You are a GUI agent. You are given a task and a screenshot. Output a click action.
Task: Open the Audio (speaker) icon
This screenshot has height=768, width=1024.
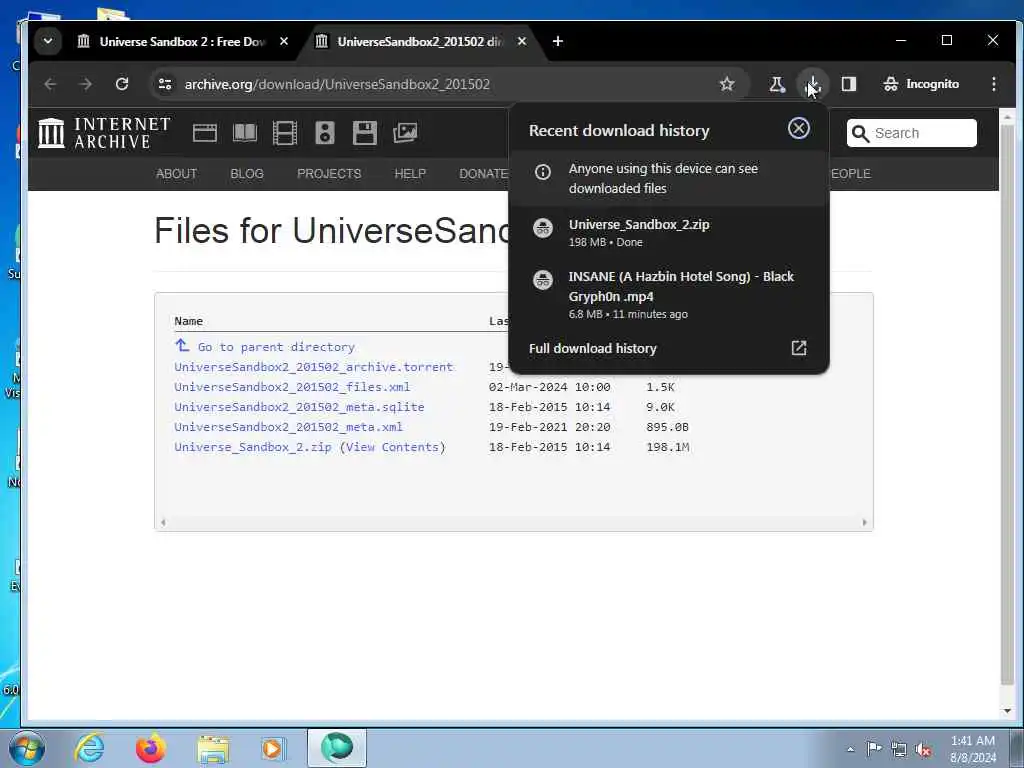[325, 133]
